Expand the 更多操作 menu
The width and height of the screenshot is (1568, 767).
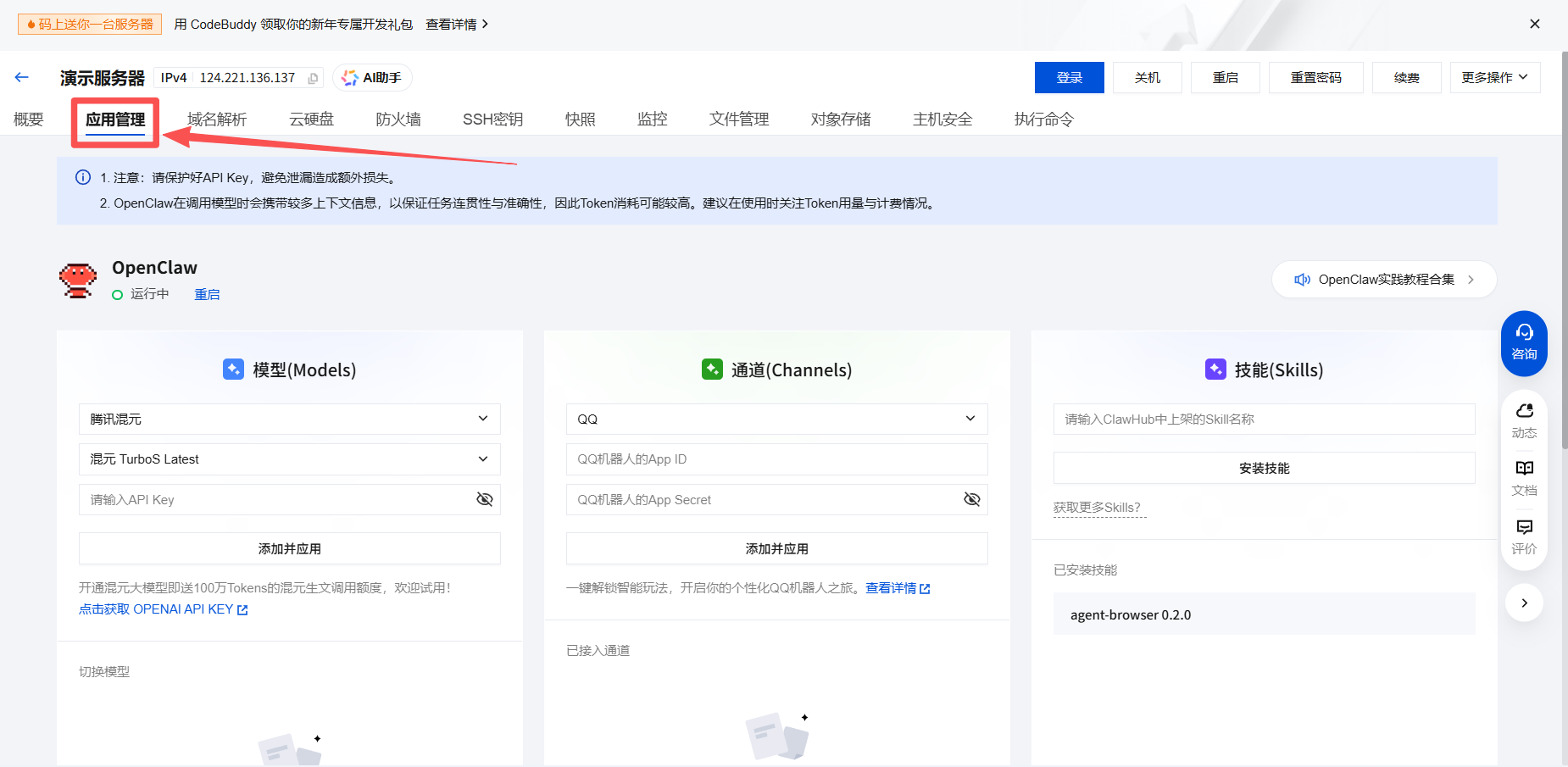coord(1494,77)
